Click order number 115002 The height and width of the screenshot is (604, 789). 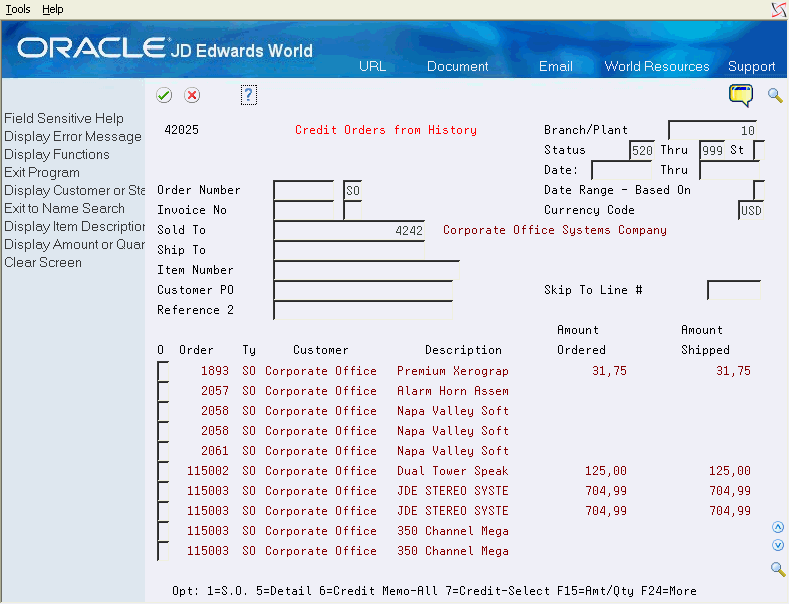point(208,471)
